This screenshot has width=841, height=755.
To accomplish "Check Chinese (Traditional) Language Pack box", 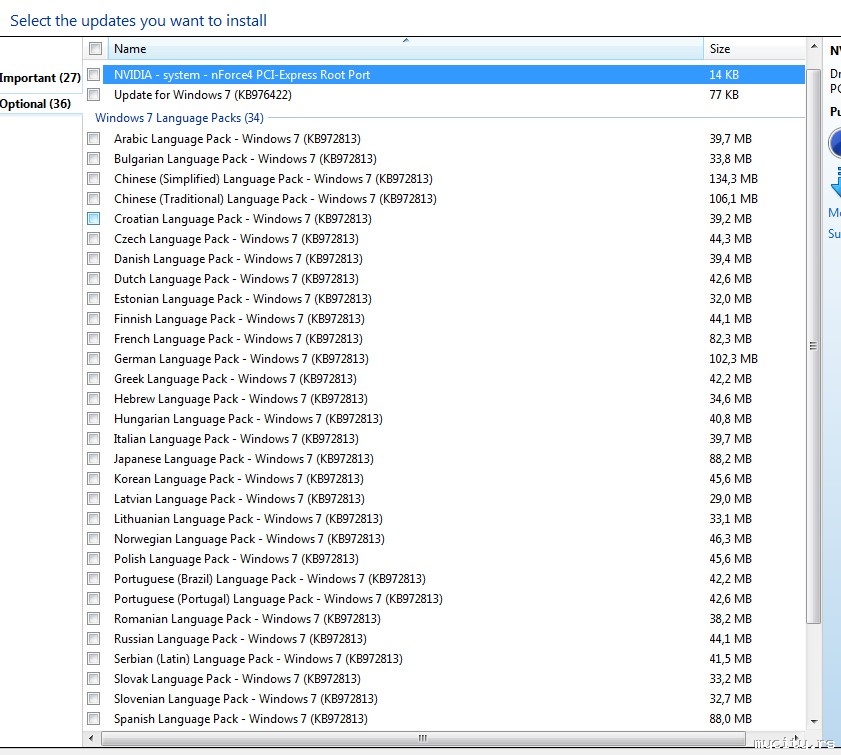I will (94, 199).
